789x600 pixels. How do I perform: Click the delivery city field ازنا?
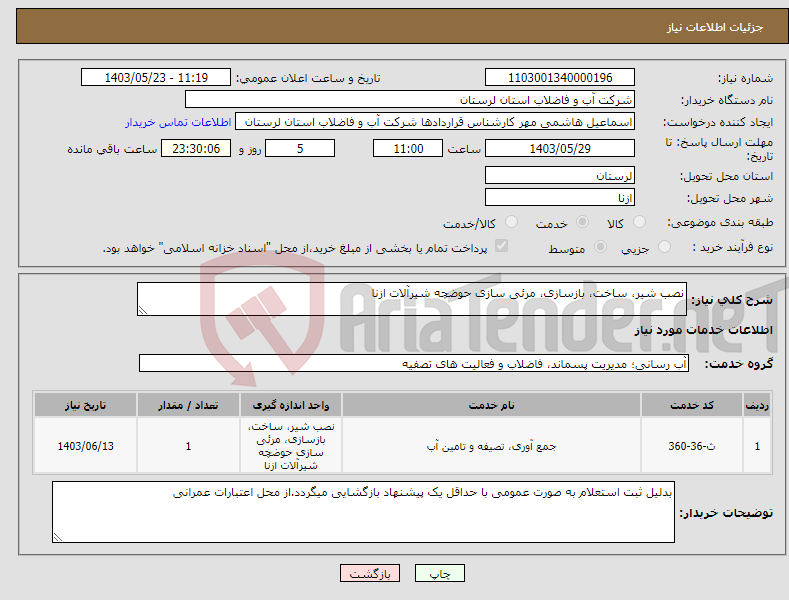pyautogui.click(x=560, y=197)
